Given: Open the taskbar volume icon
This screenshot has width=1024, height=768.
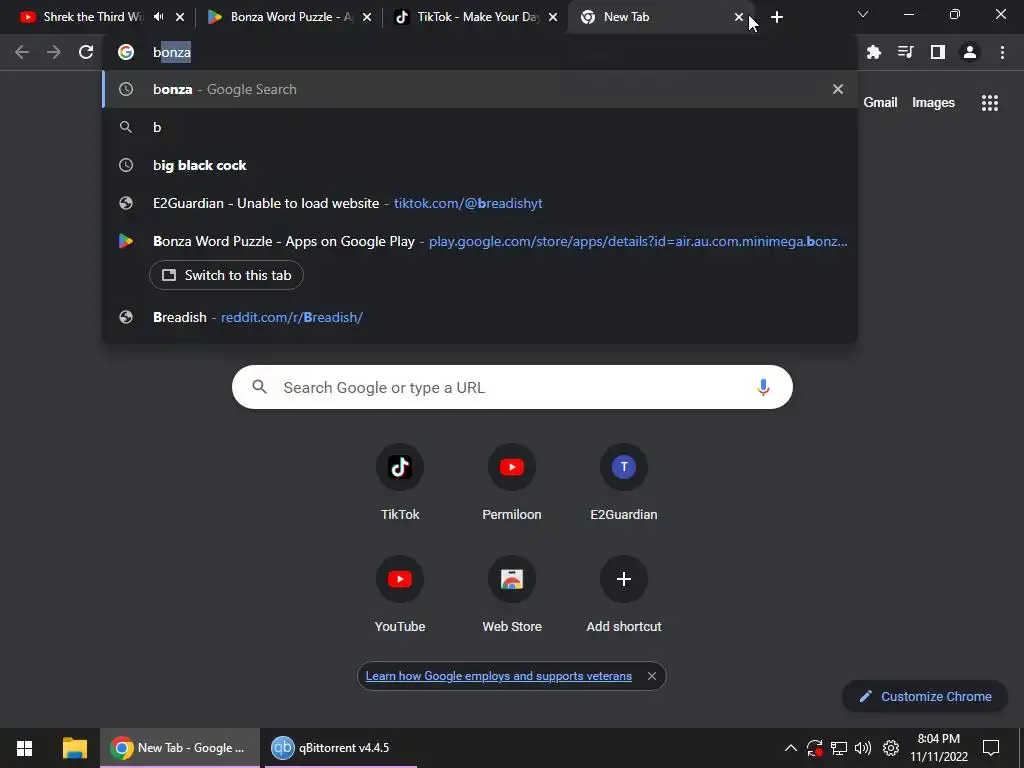Looking at the screenshot, I should (x=863, y=748).
